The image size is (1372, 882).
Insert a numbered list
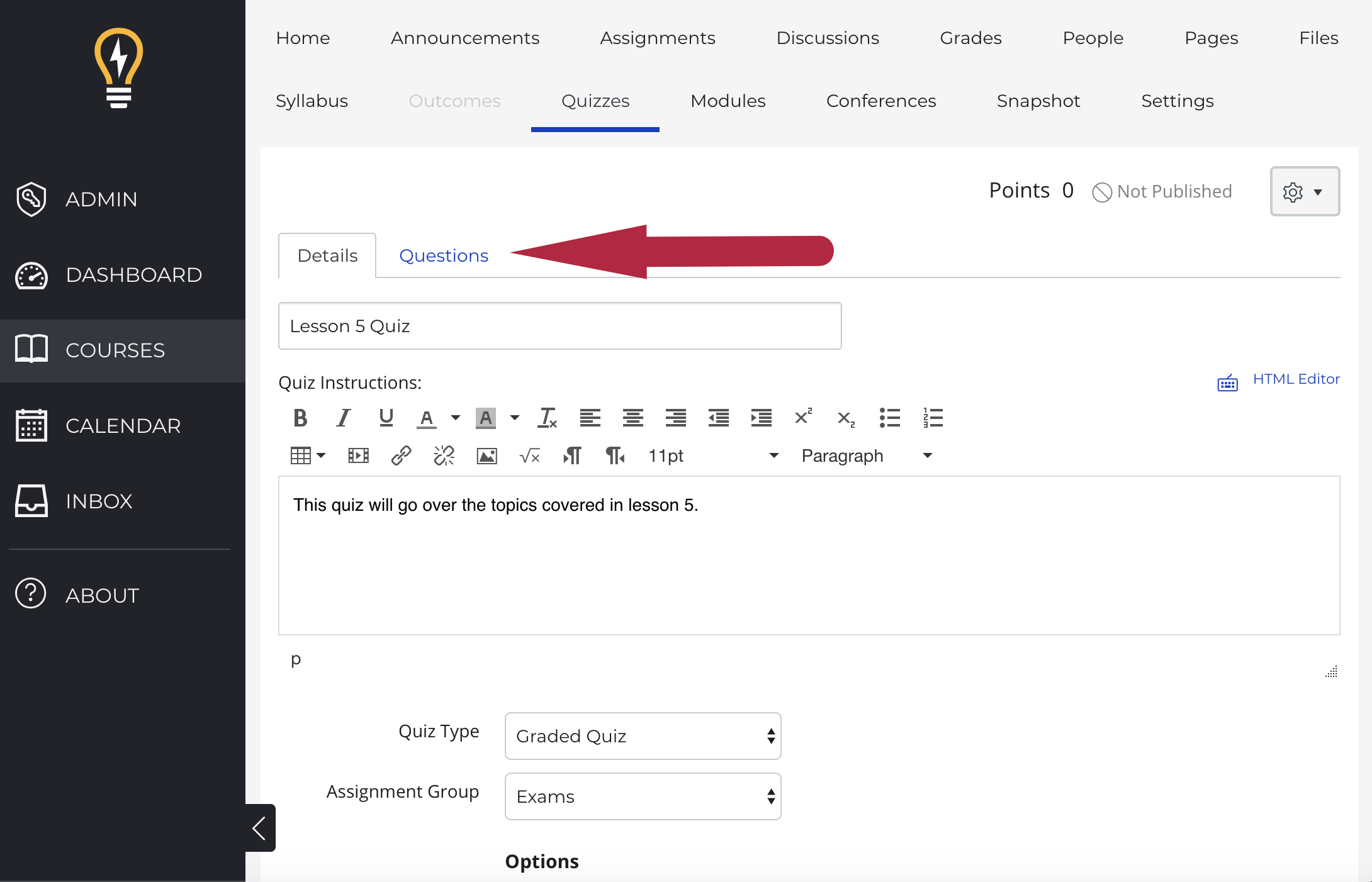pos(933,418)
